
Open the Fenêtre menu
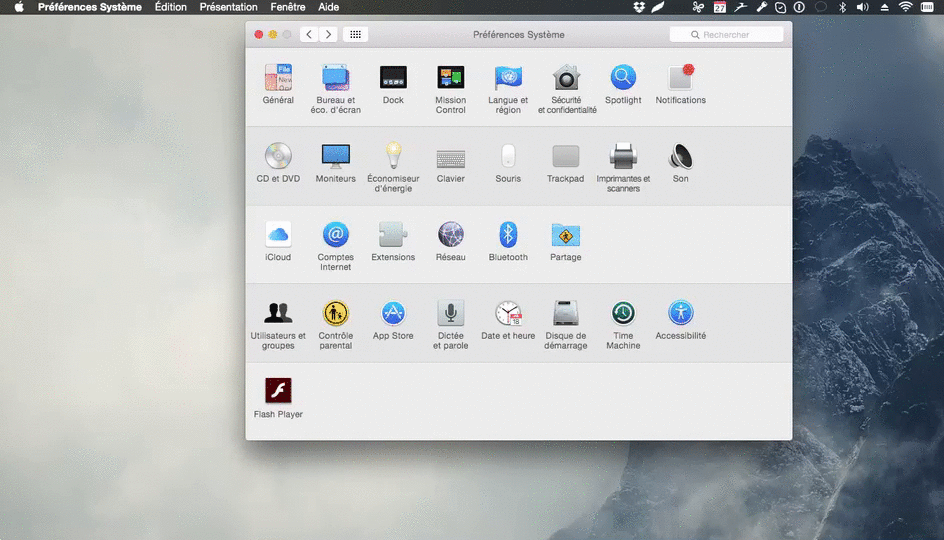pyautogui.click(x=288, y=7)
